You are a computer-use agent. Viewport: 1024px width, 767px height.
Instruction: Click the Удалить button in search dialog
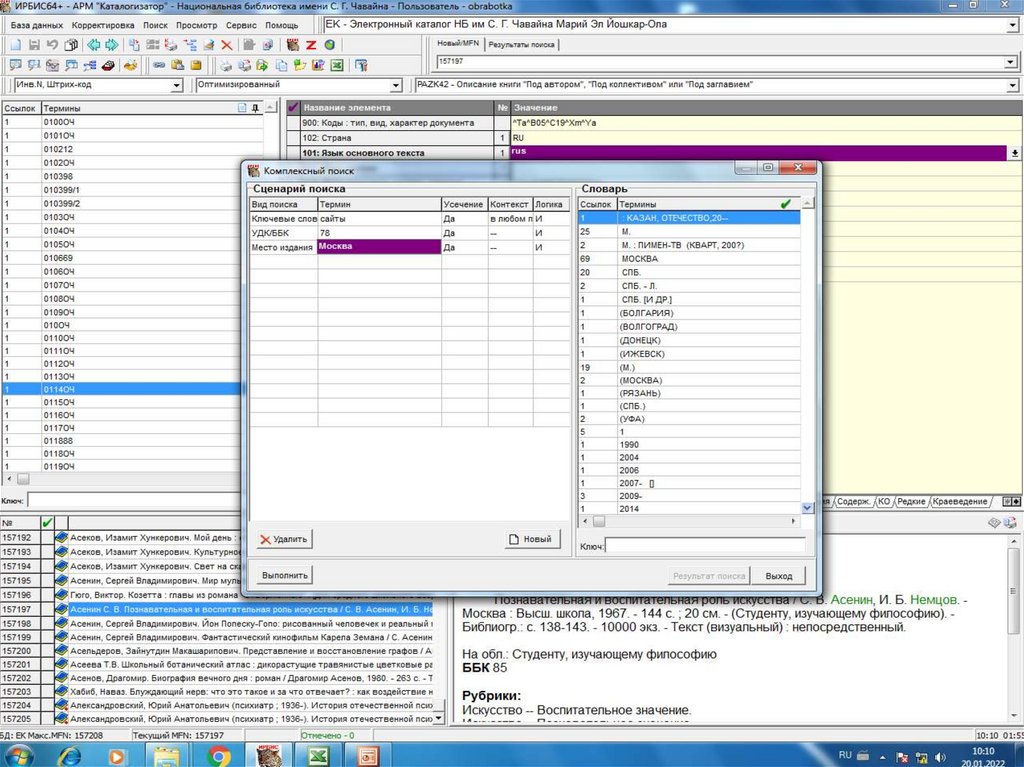(284, 539)
